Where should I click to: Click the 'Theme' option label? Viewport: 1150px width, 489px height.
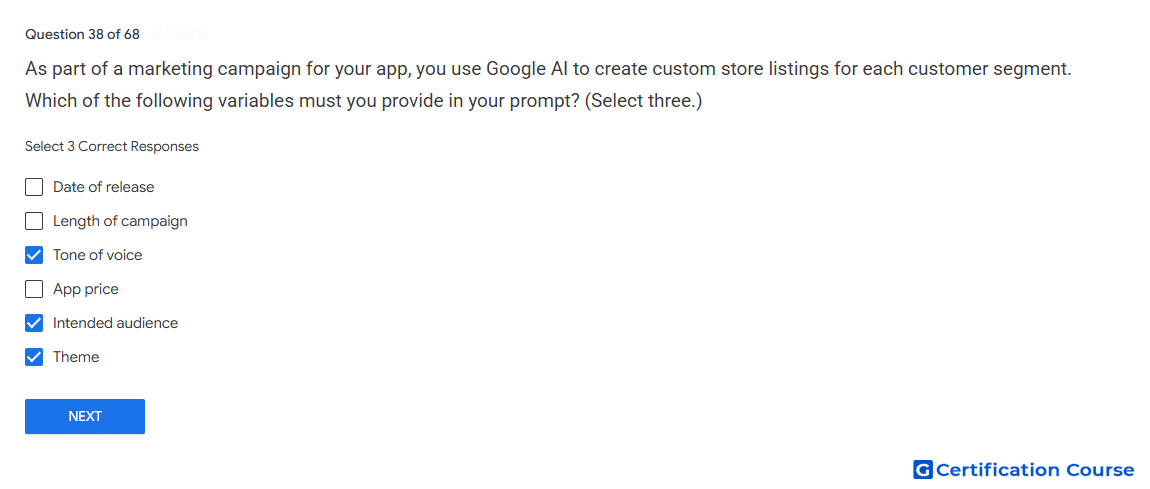(76, 357)
